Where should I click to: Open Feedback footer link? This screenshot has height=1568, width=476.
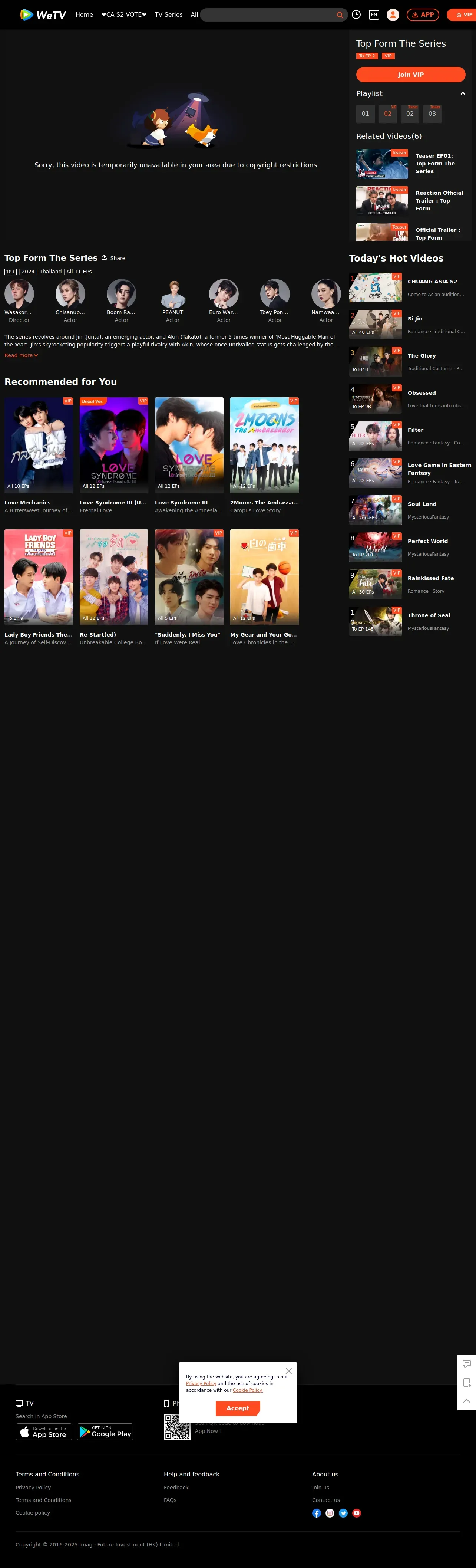176,1487
